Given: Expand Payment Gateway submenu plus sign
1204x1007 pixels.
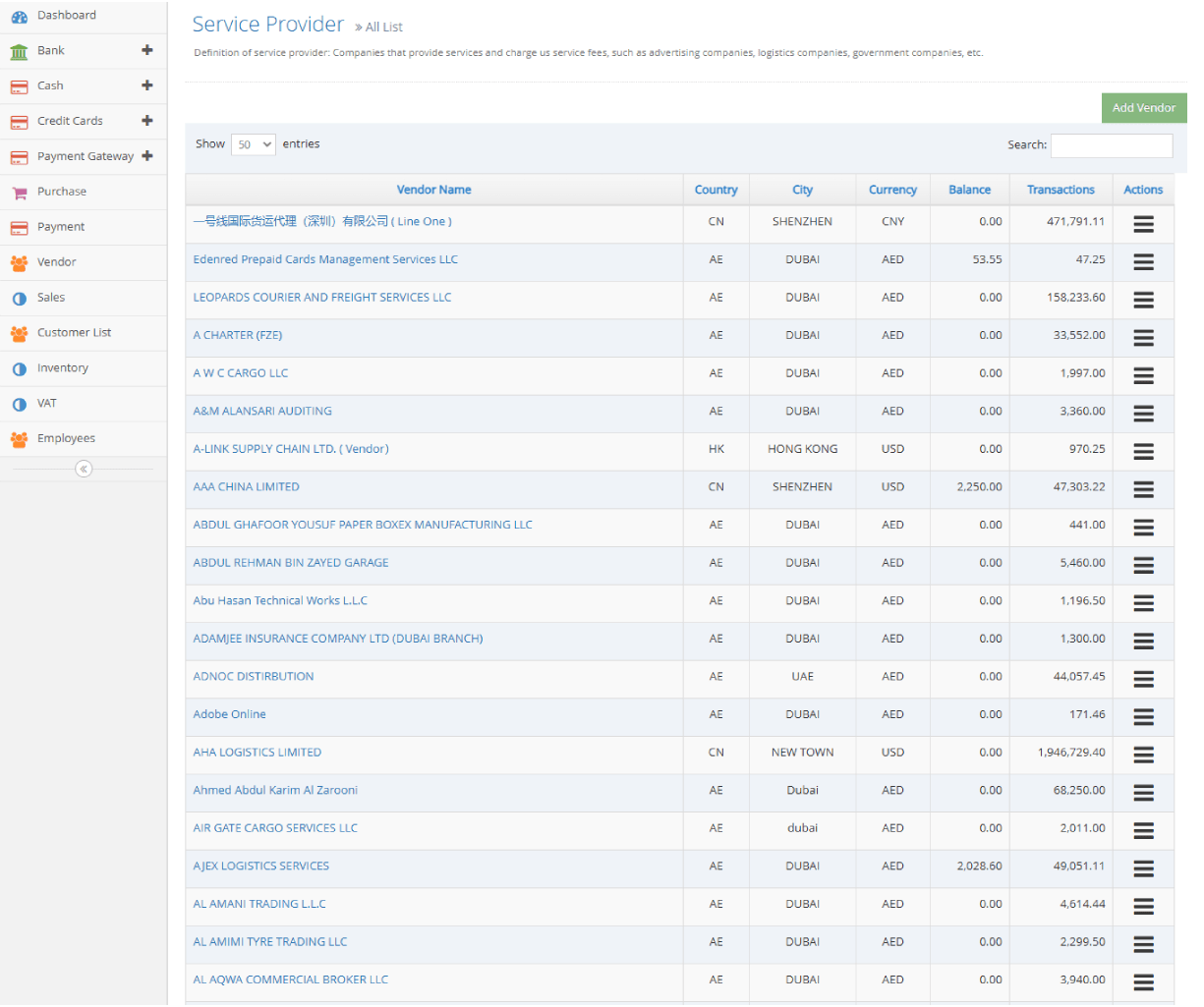Looking at the screenshot, I should tap(147, 156).
